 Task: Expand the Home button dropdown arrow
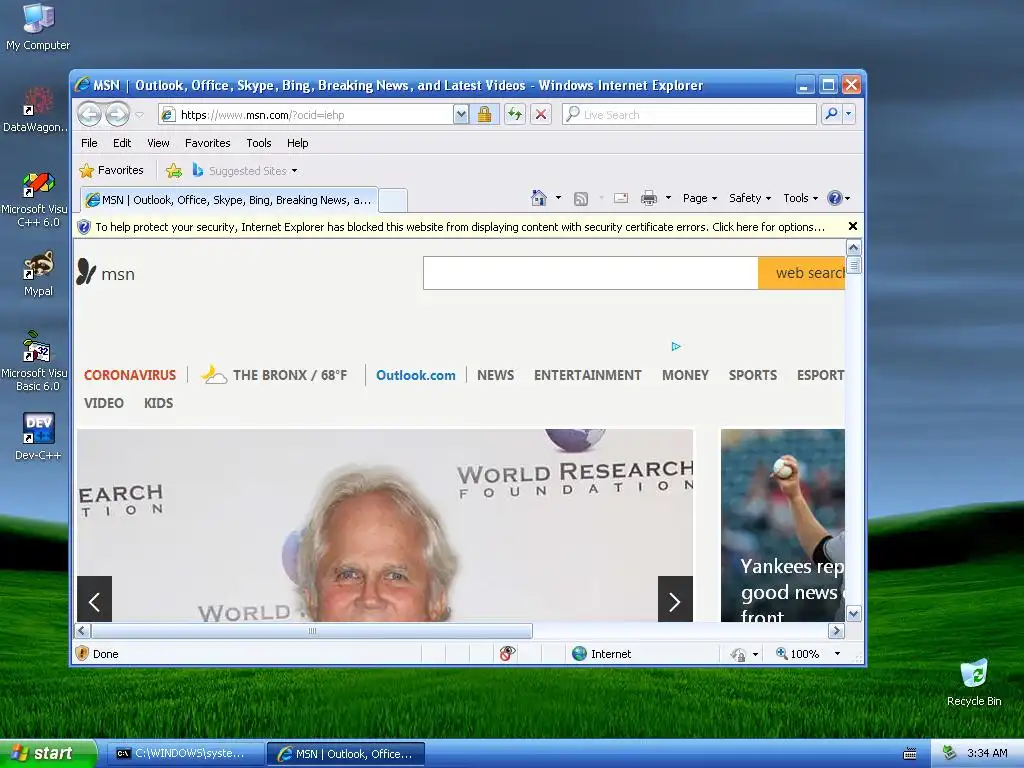(x=558, y=198)
